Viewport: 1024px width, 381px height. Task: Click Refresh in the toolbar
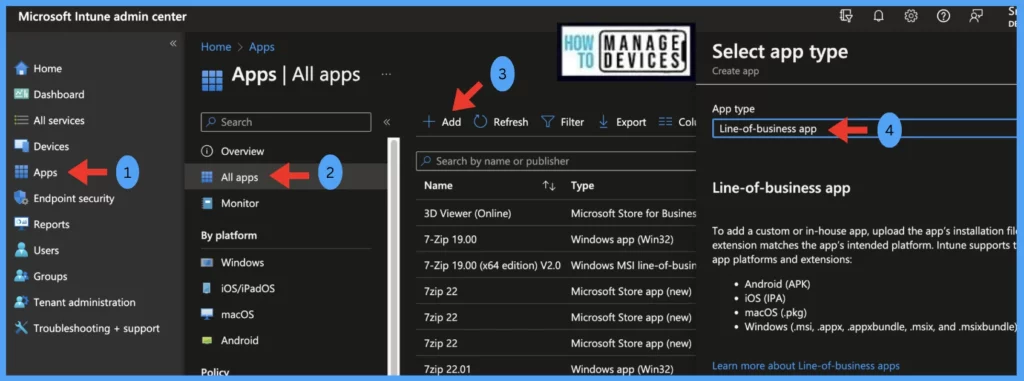coord(501,122)
